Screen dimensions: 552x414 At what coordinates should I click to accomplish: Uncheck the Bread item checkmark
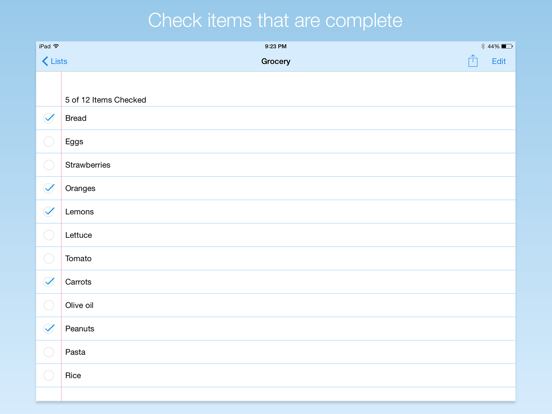coord(49,118)
